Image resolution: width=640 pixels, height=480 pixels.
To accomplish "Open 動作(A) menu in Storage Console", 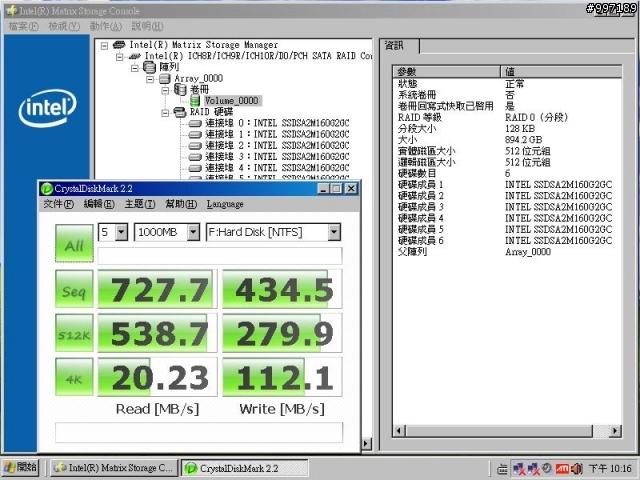I will pyautogui.click(x=106, y=27).
